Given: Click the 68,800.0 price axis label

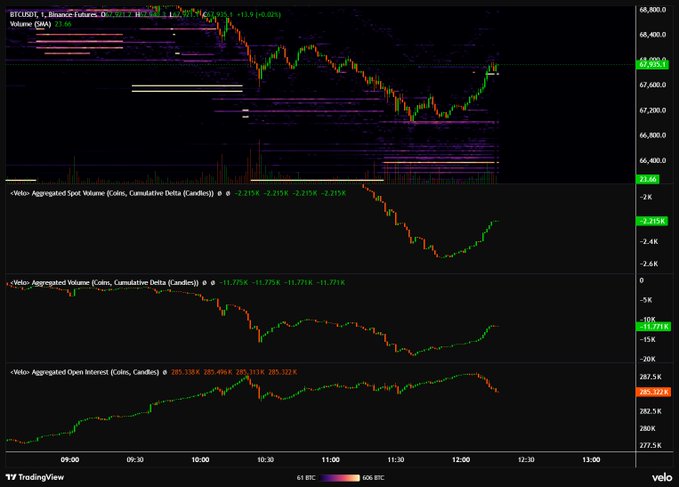Looking at the screenshot, I should 653,10.
